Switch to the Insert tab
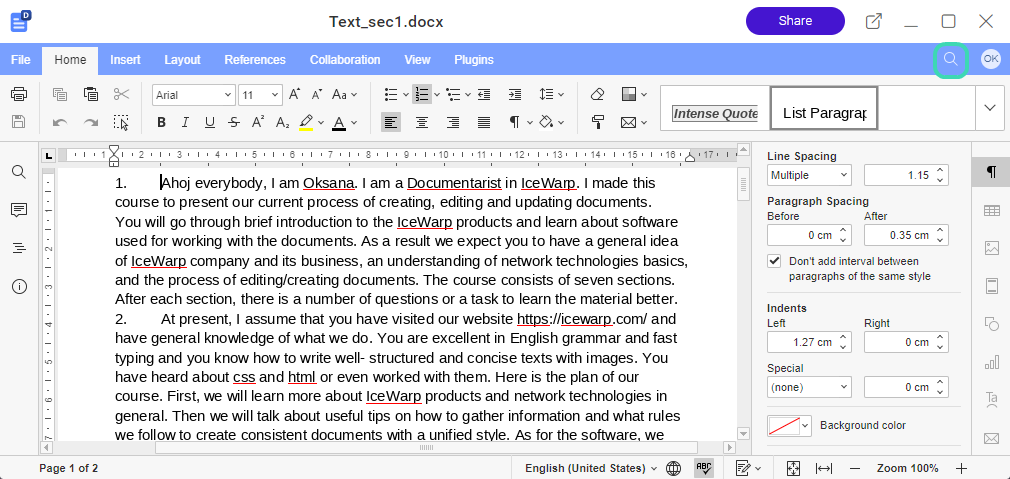The height and width of the screenshot is (479, 1010). [126, 60]
